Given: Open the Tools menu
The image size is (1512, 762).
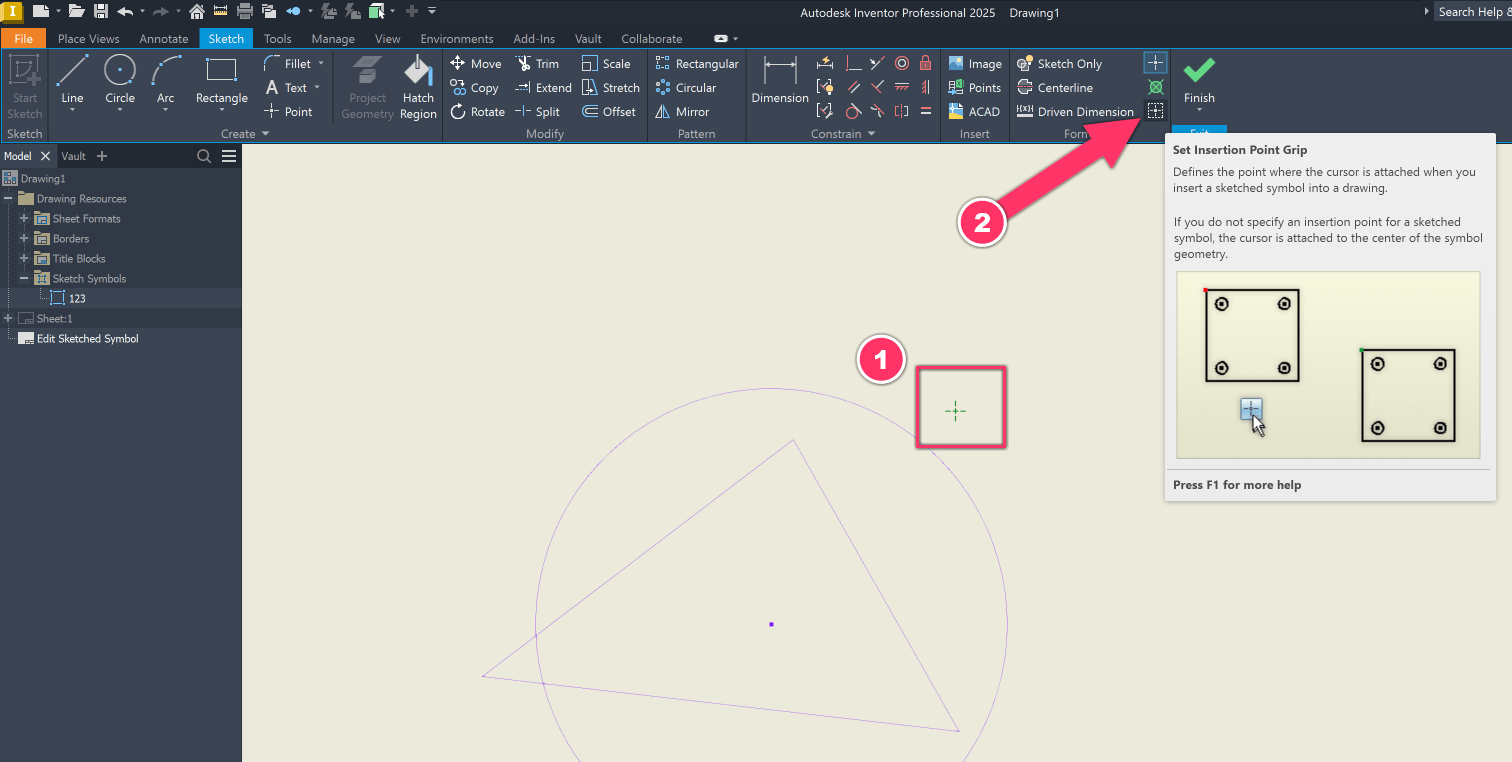Looking at the screenshot, I should [277, 38].
